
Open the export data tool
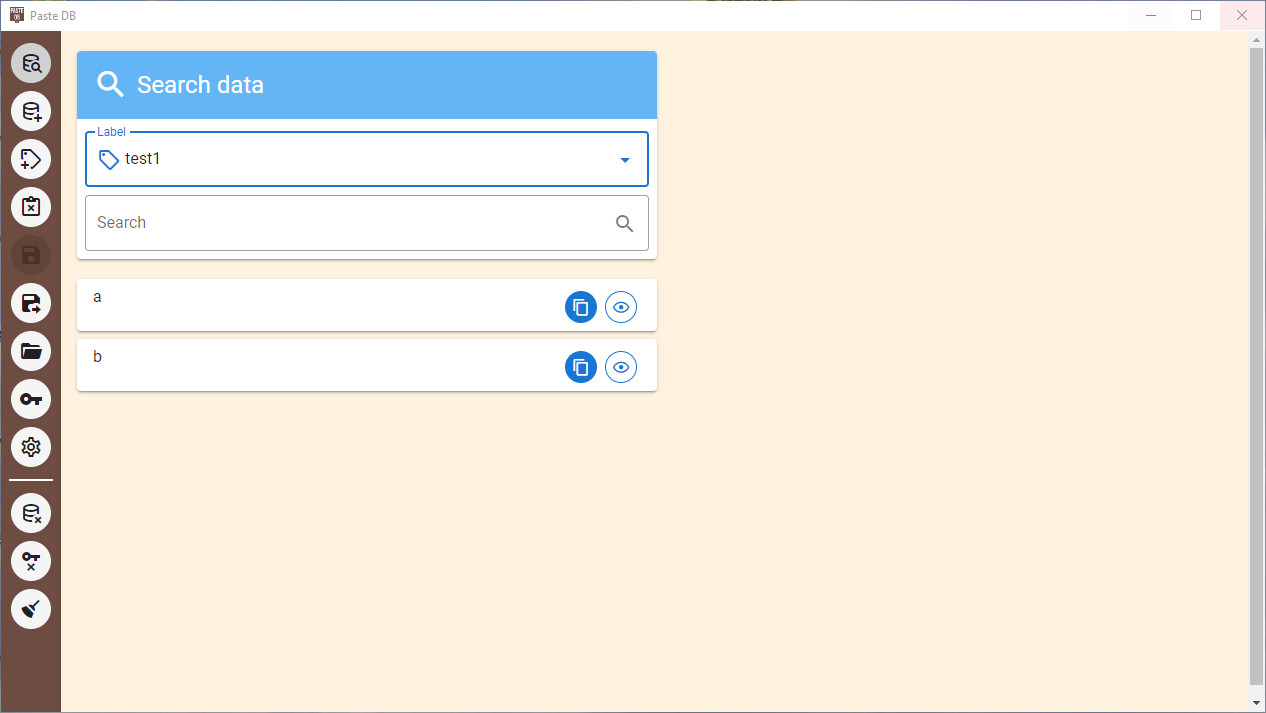click(31, 303)
